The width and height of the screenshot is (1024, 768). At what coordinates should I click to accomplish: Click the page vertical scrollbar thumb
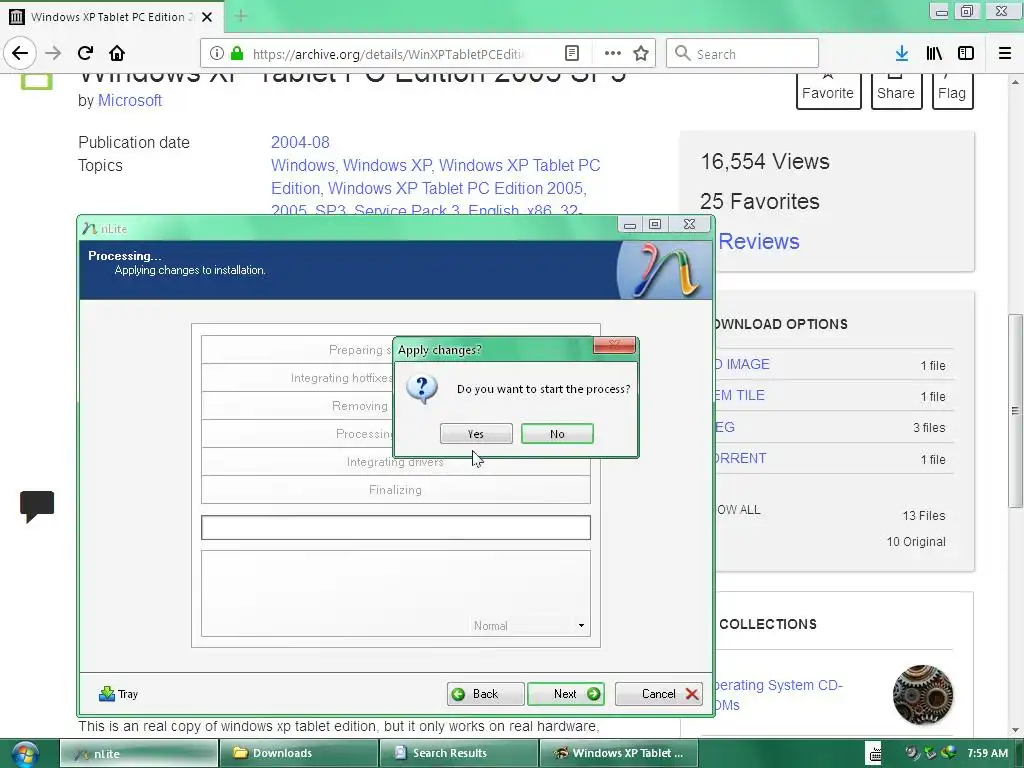(1015, 411)
